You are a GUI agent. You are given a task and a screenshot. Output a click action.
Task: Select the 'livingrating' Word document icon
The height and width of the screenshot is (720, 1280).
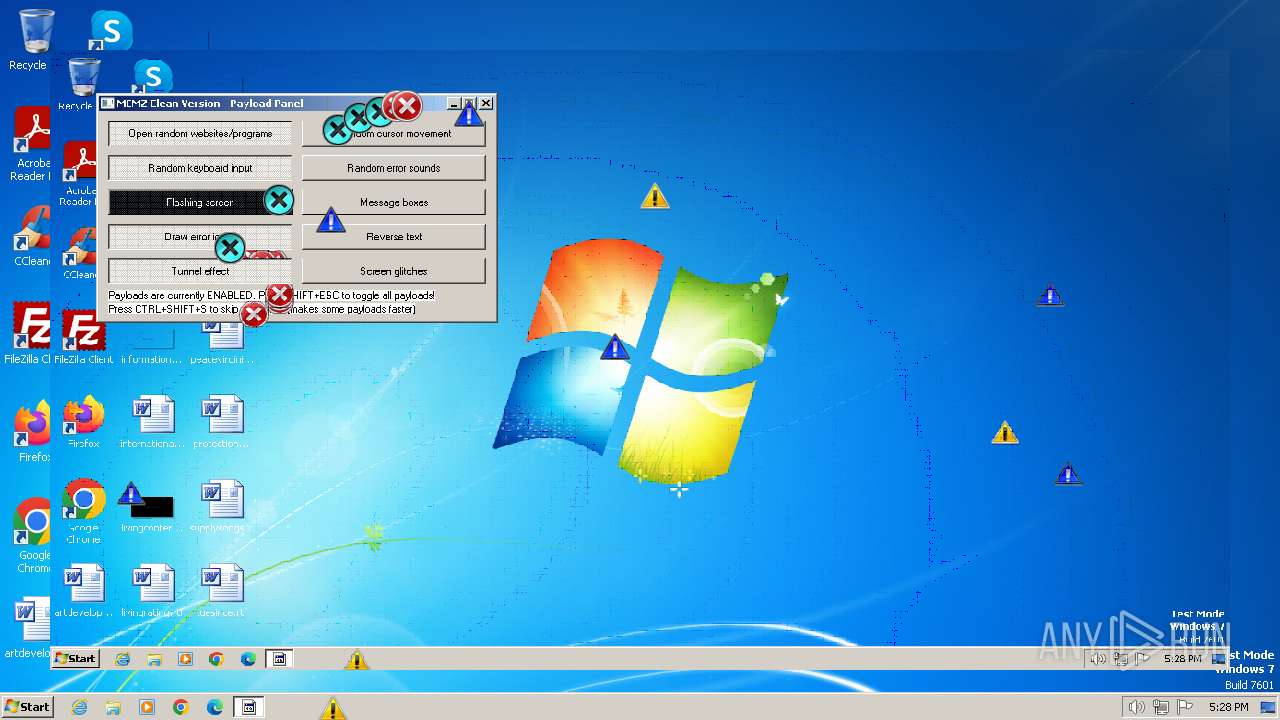(153, 590)
